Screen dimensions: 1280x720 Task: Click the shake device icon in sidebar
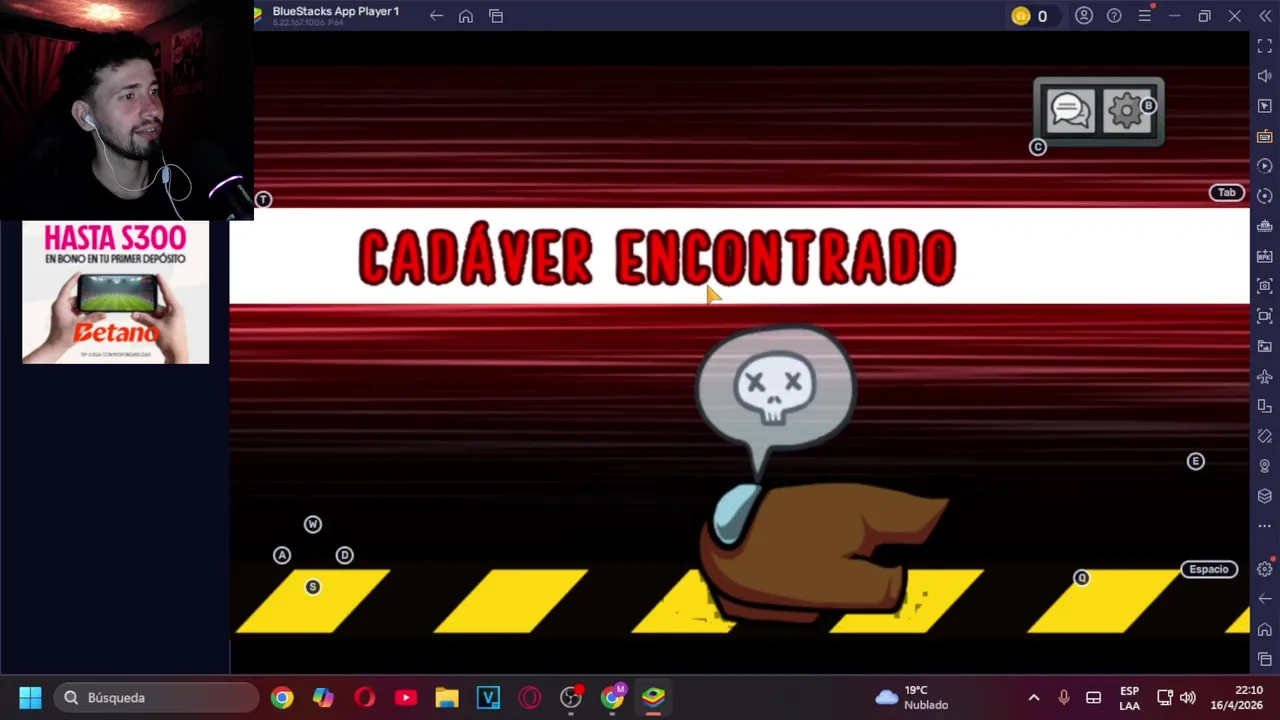[1265, 436]
